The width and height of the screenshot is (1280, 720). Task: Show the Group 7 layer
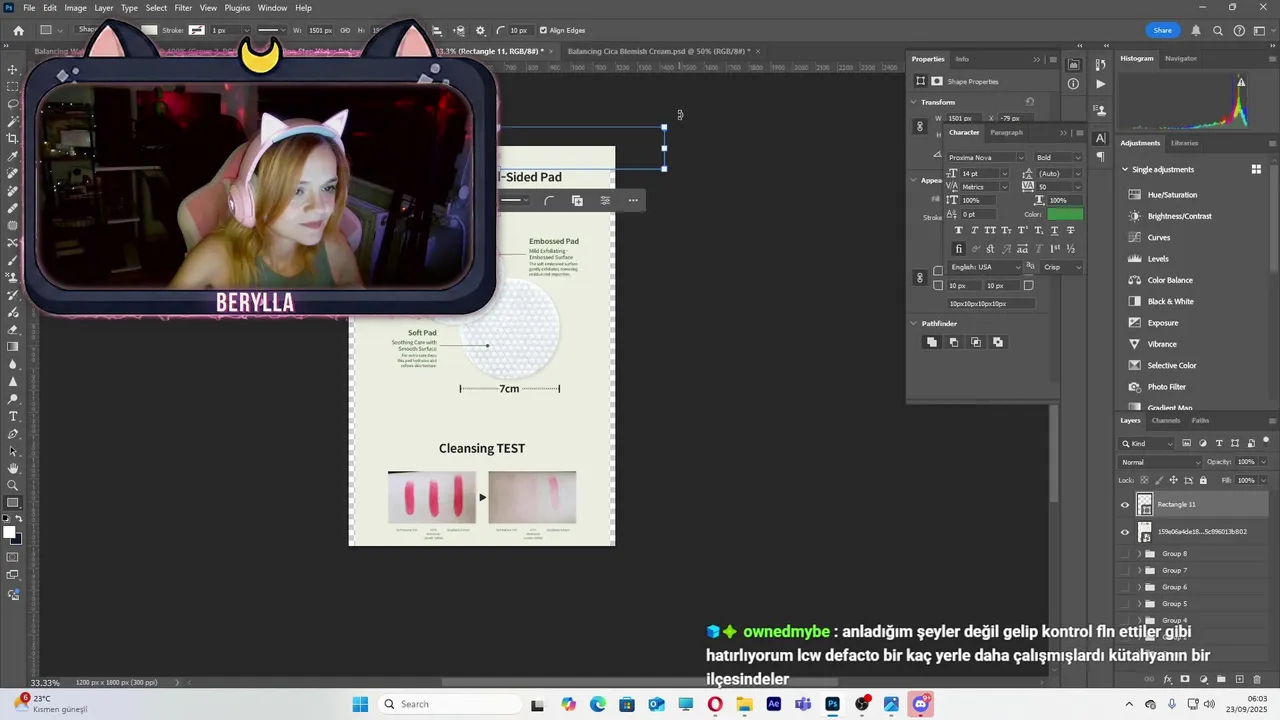point(1124,570)
